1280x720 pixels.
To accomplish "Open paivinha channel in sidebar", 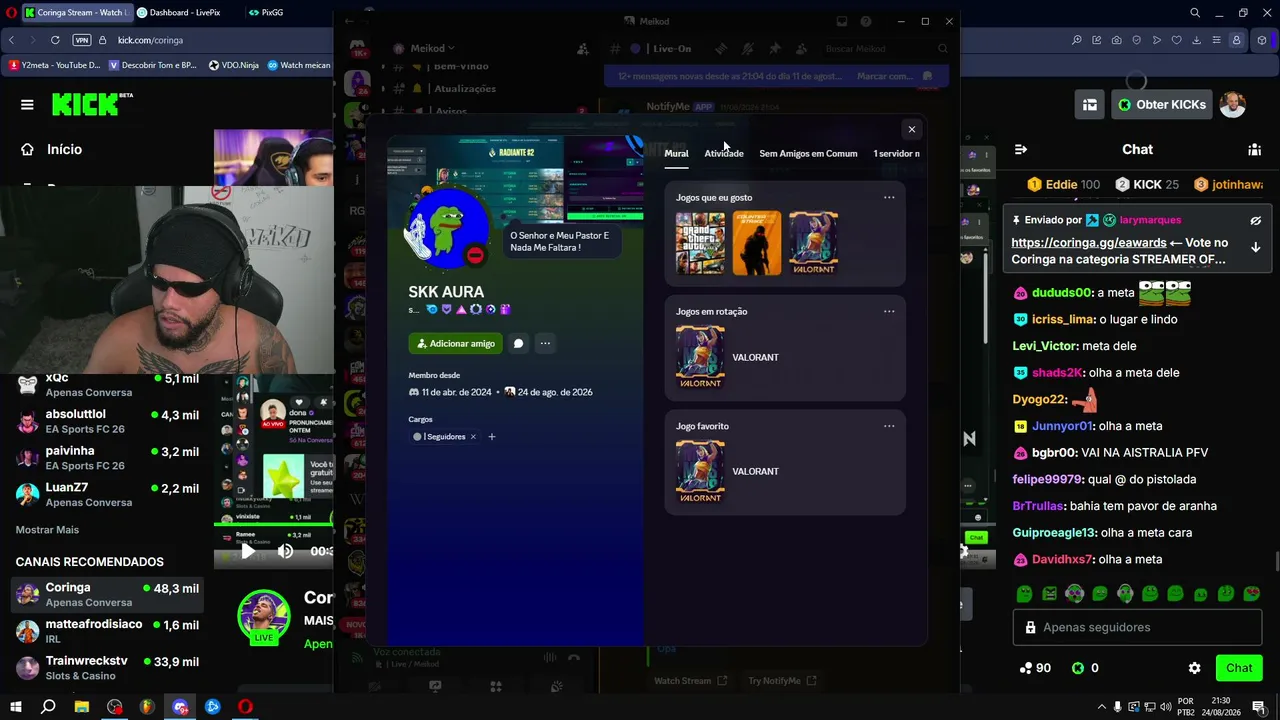I will 108,458.
